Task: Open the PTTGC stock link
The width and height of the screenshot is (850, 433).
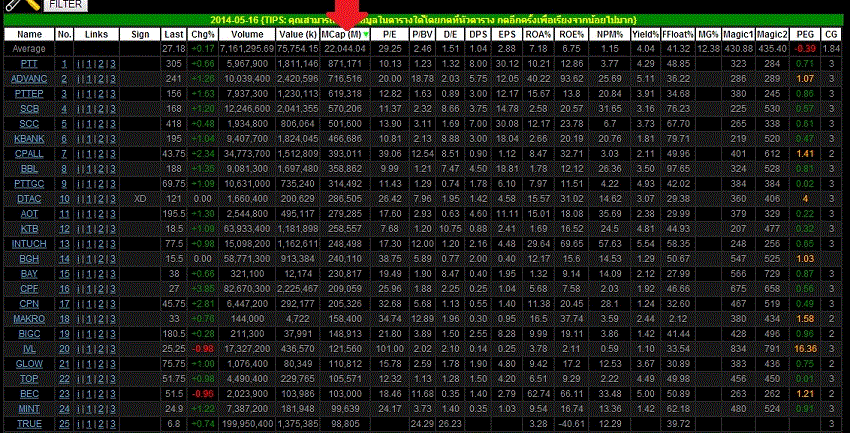Action: click(29, 184)
